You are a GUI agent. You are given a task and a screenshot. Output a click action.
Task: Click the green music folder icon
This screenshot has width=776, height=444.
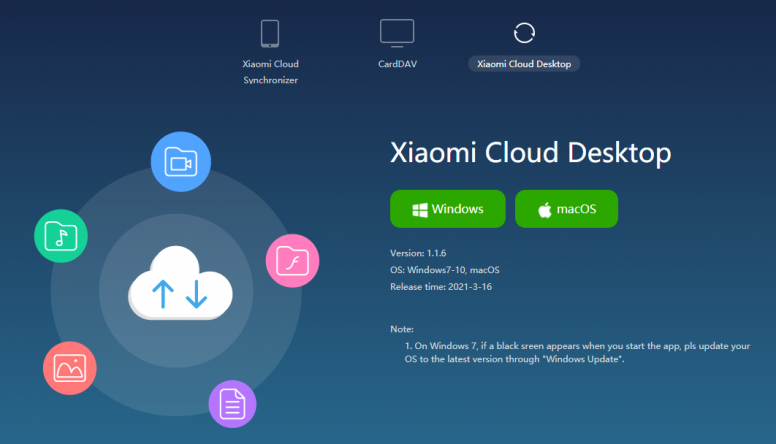(x=61, y=236)
